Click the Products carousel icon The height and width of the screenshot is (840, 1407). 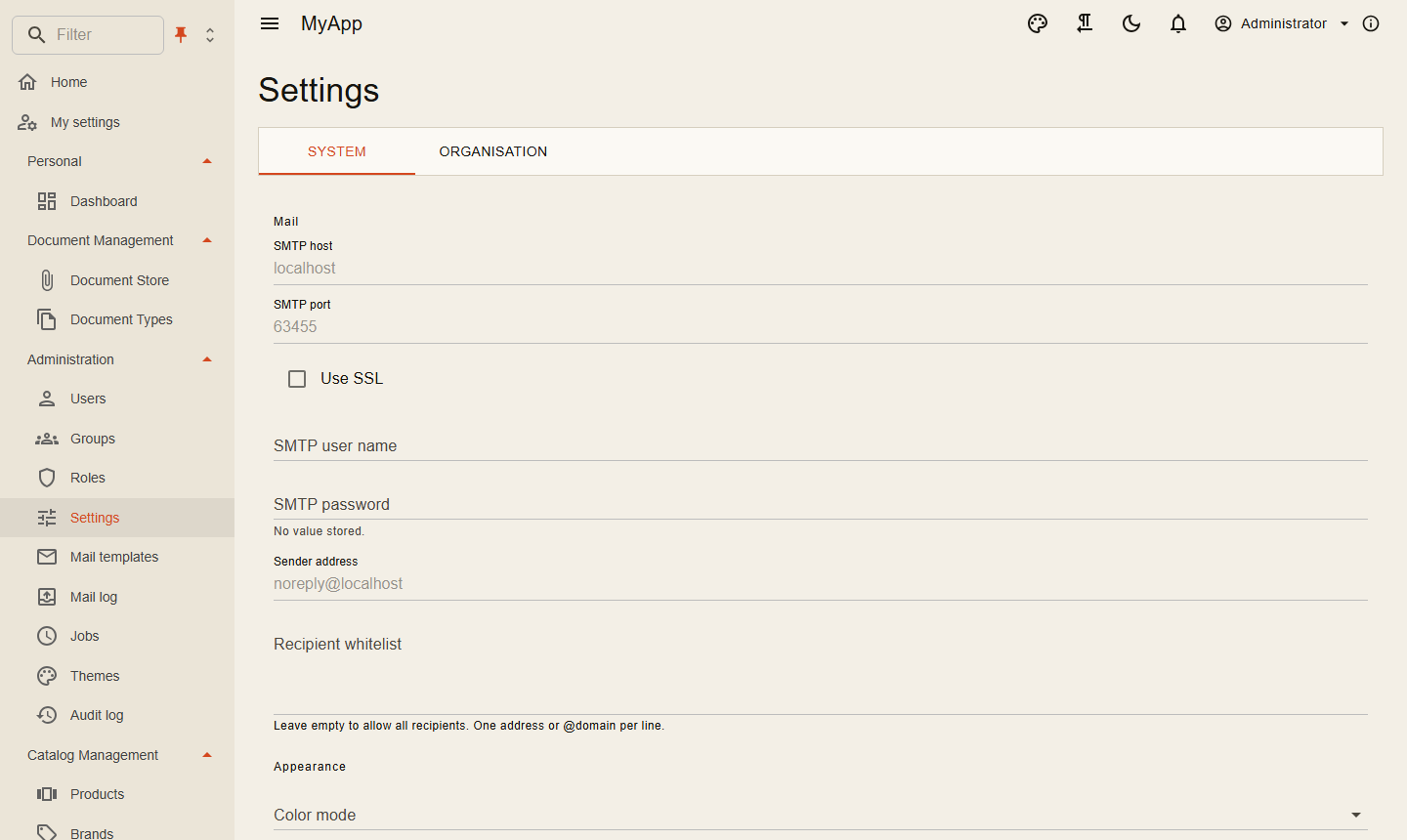[x=47, y=794]
